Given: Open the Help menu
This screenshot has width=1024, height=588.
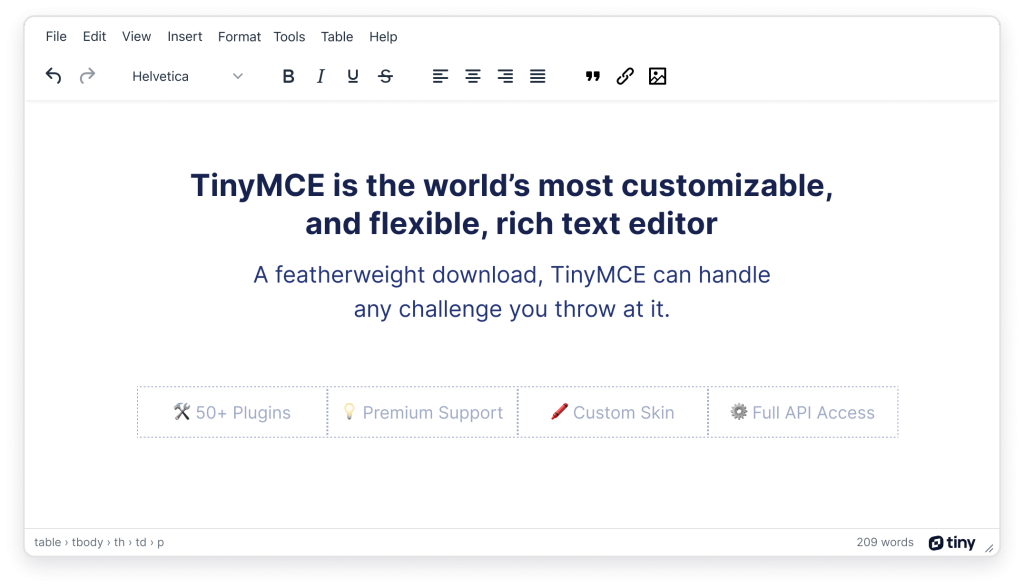Looking at the screenshot, I should 383,37.
